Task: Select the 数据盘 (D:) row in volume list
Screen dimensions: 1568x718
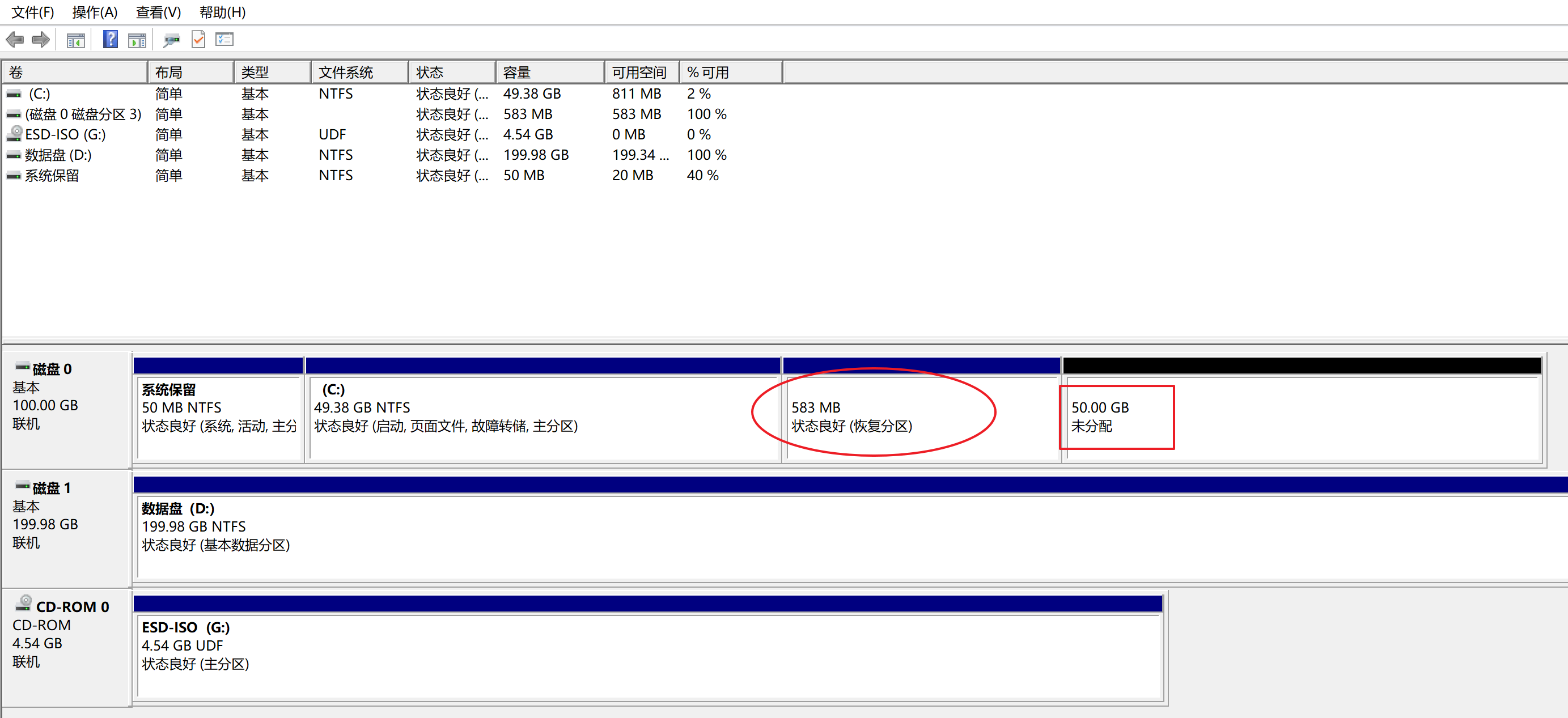Action: point(58,155)
